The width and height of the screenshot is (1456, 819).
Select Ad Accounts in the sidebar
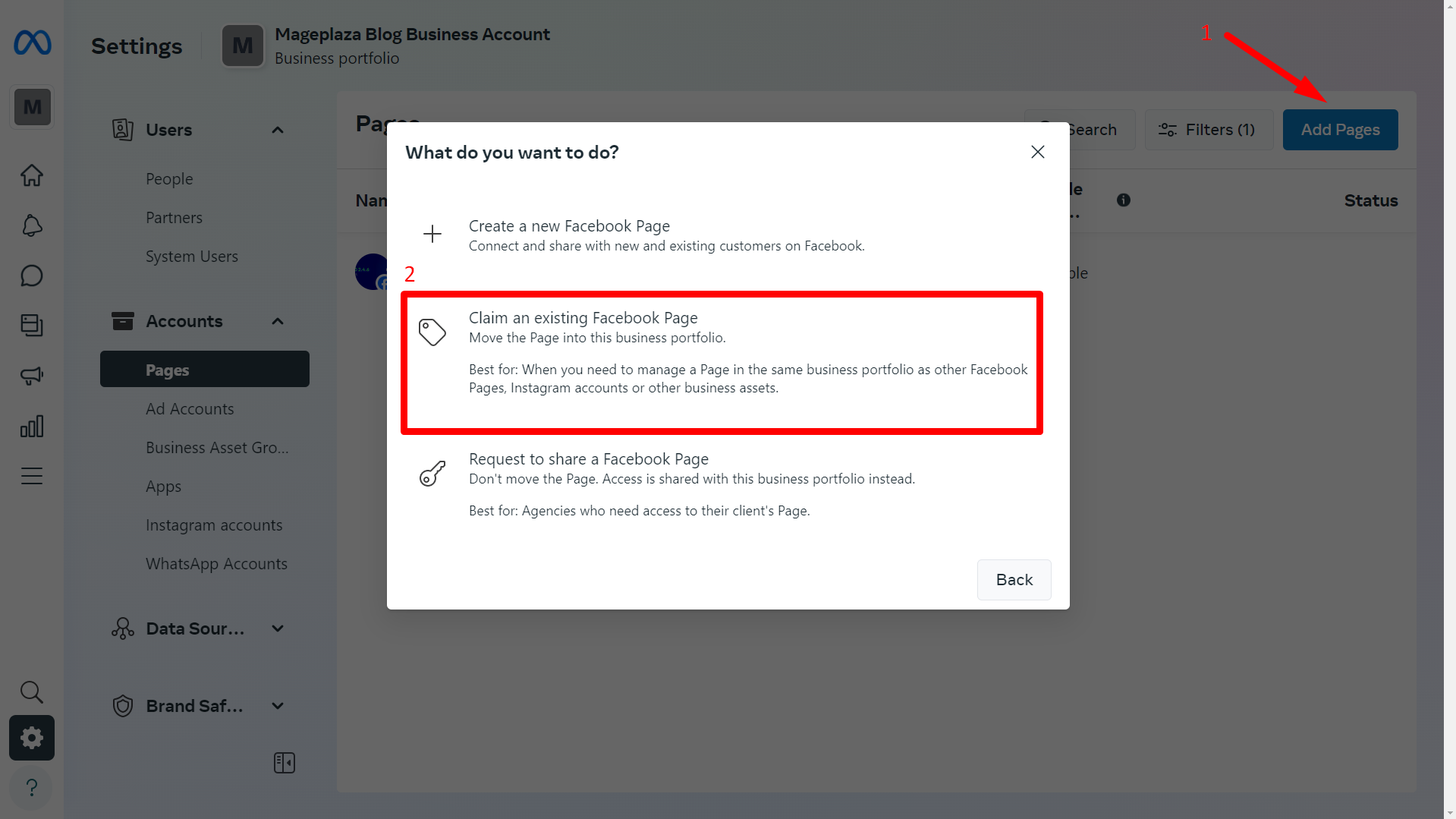(x=190, y=409)
